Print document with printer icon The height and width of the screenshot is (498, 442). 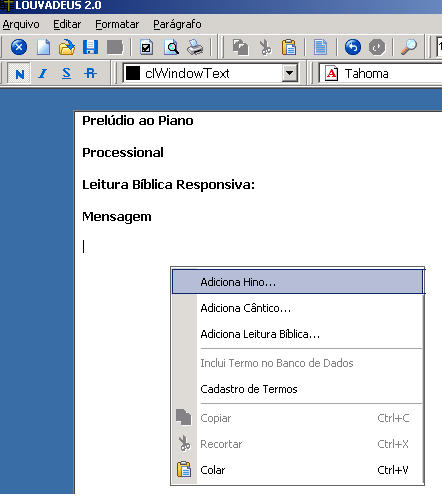[195, 47]
